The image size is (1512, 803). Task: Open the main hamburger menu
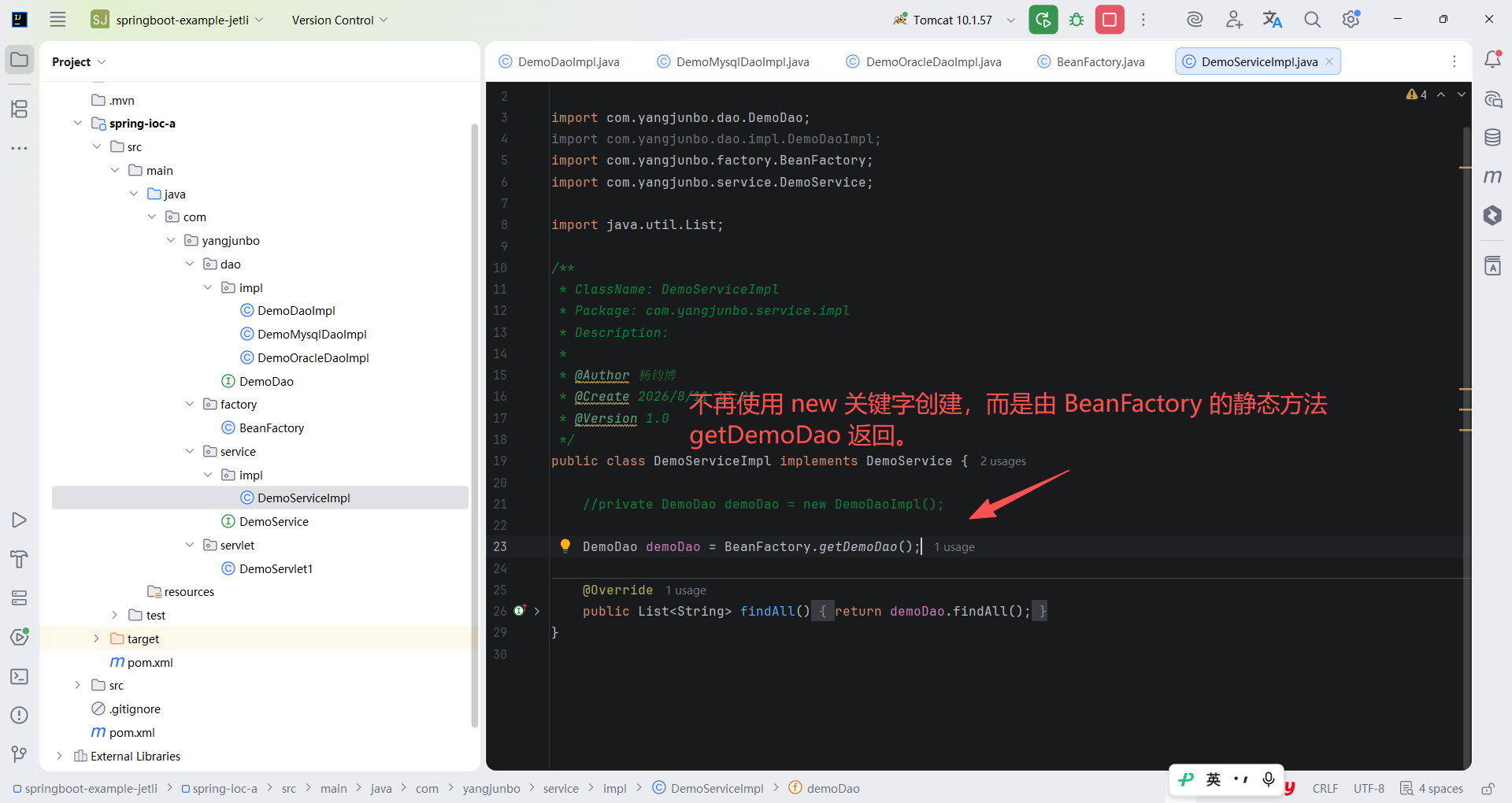[57, 20]
